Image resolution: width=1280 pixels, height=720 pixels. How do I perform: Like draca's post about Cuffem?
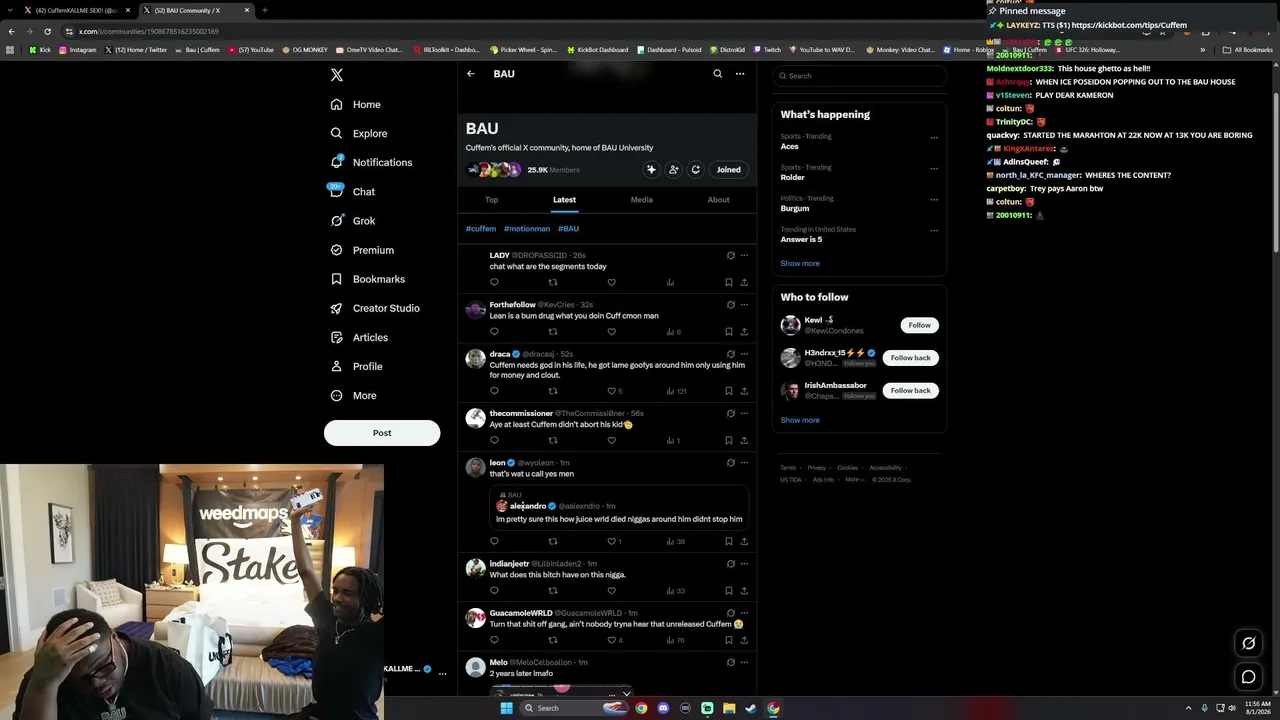pyautogui.click(x=612, y=391)
